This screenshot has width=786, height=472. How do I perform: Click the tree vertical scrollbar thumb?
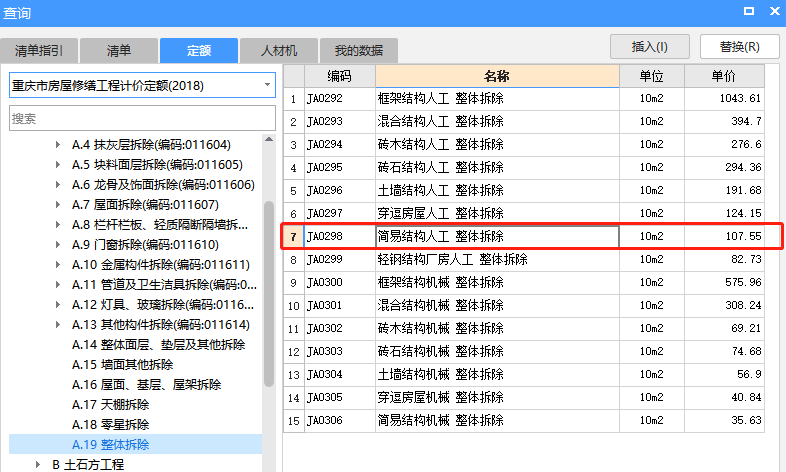coord(269,294)
